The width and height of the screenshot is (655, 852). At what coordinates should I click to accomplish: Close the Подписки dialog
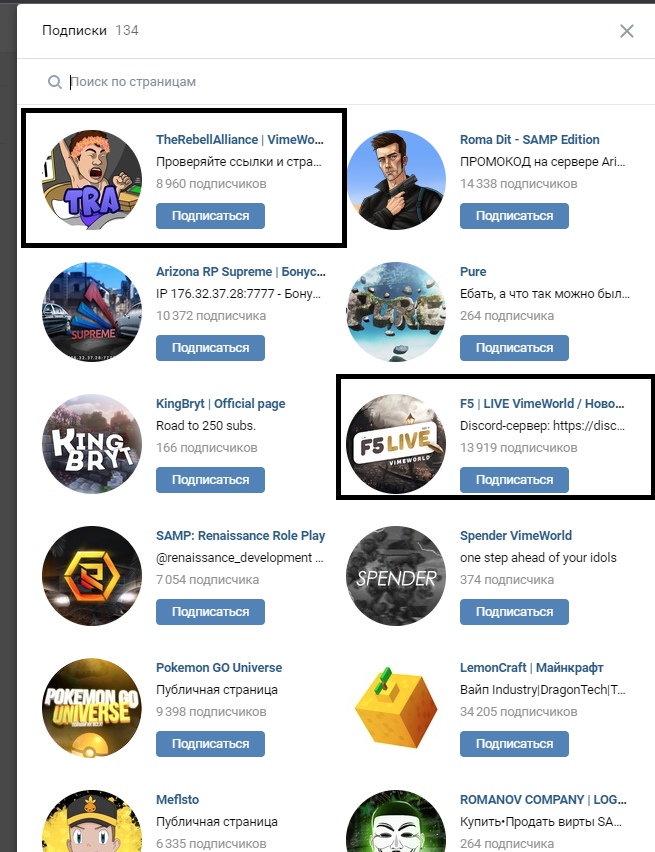[x=627, y=31]
